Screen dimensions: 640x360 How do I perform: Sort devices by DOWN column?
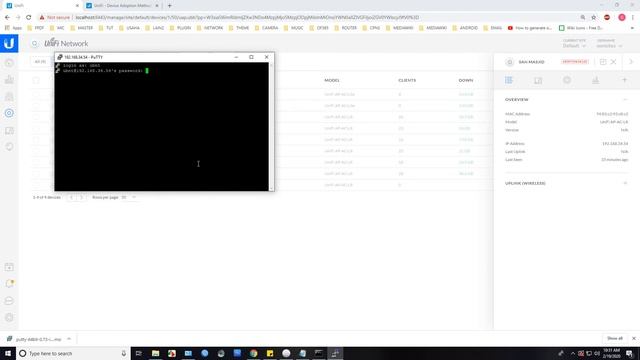(x=466, y=80)
